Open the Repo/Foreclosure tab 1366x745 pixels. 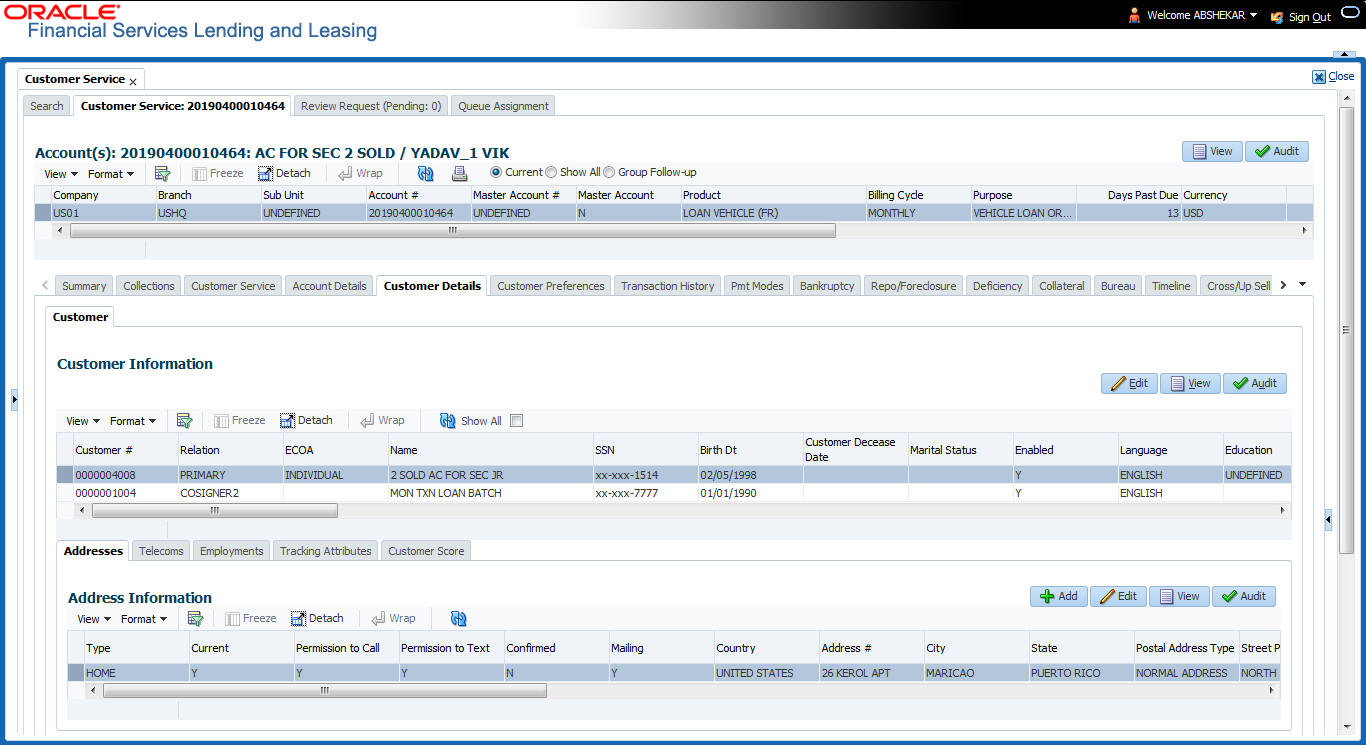coord(914,286)
